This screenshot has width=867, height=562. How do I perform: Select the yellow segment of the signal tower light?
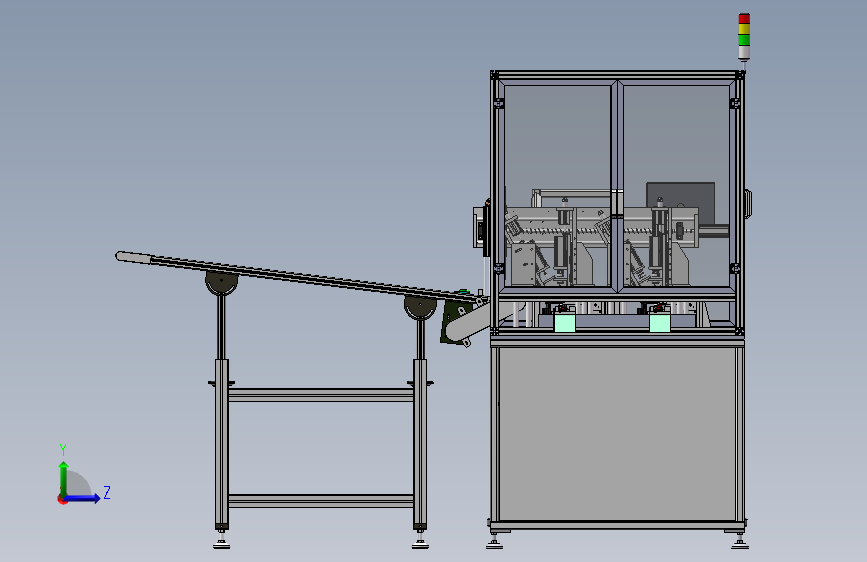[x=744, y=29]
